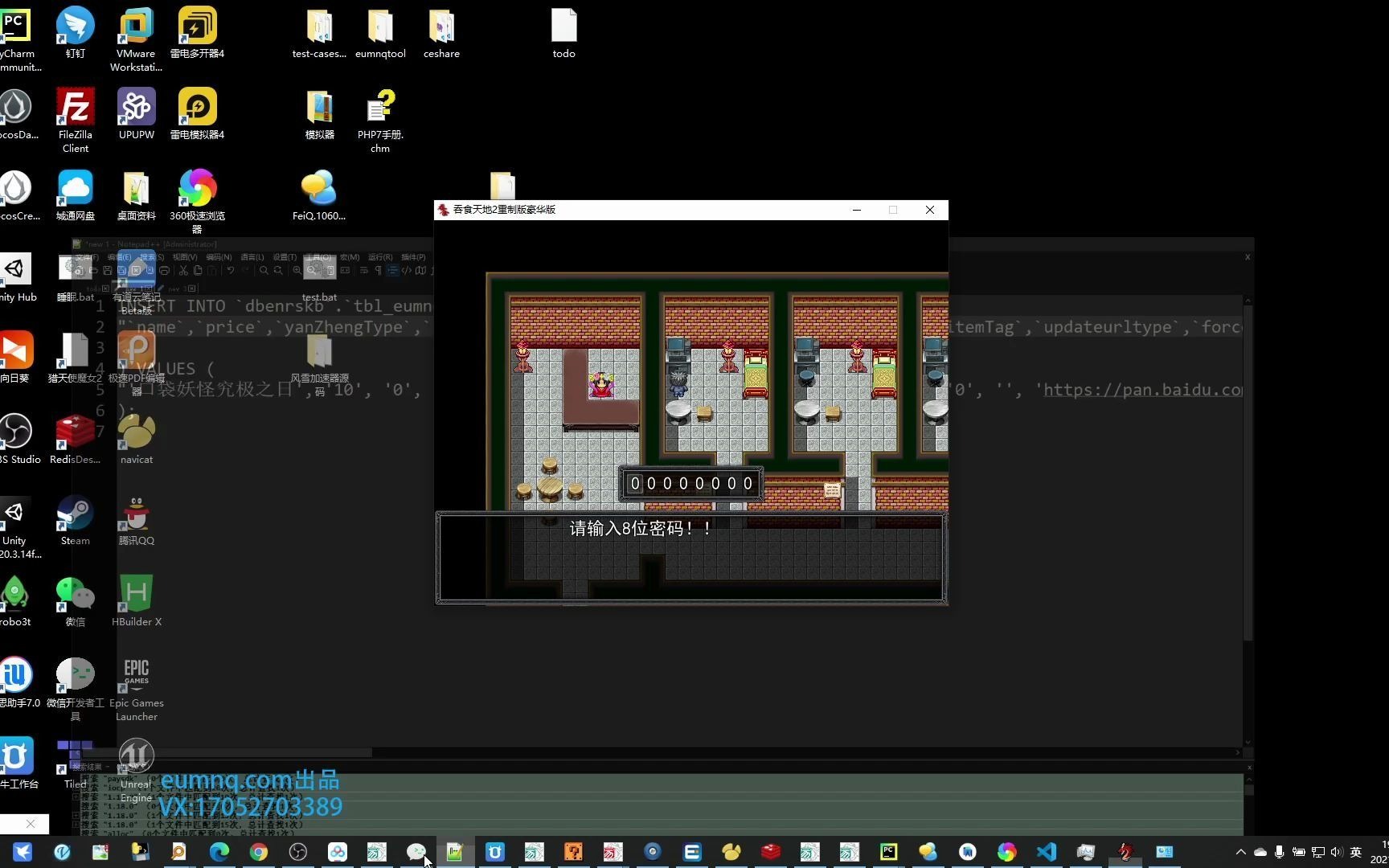This screenshot has width=1389, height=868.
Task: Open the volume control in system tray
Action: (x=1336, y=852)
